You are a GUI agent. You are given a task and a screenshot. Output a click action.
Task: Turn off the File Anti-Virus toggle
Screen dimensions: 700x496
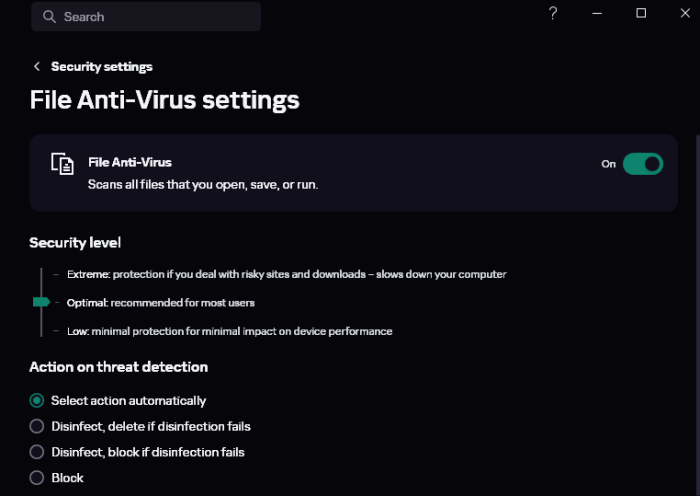642,164
